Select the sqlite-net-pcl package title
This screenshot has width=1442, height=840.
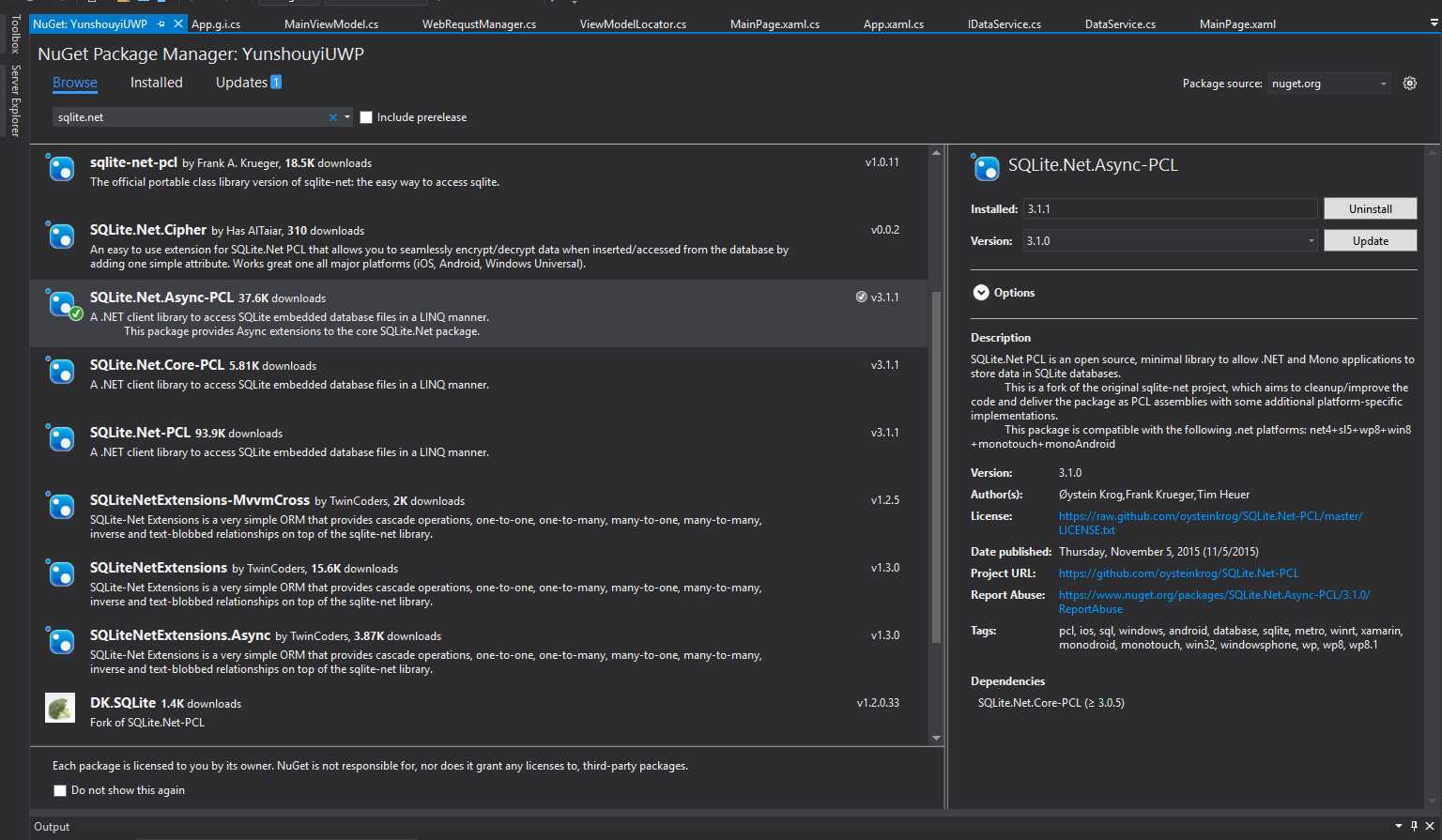tap(133, 162)
